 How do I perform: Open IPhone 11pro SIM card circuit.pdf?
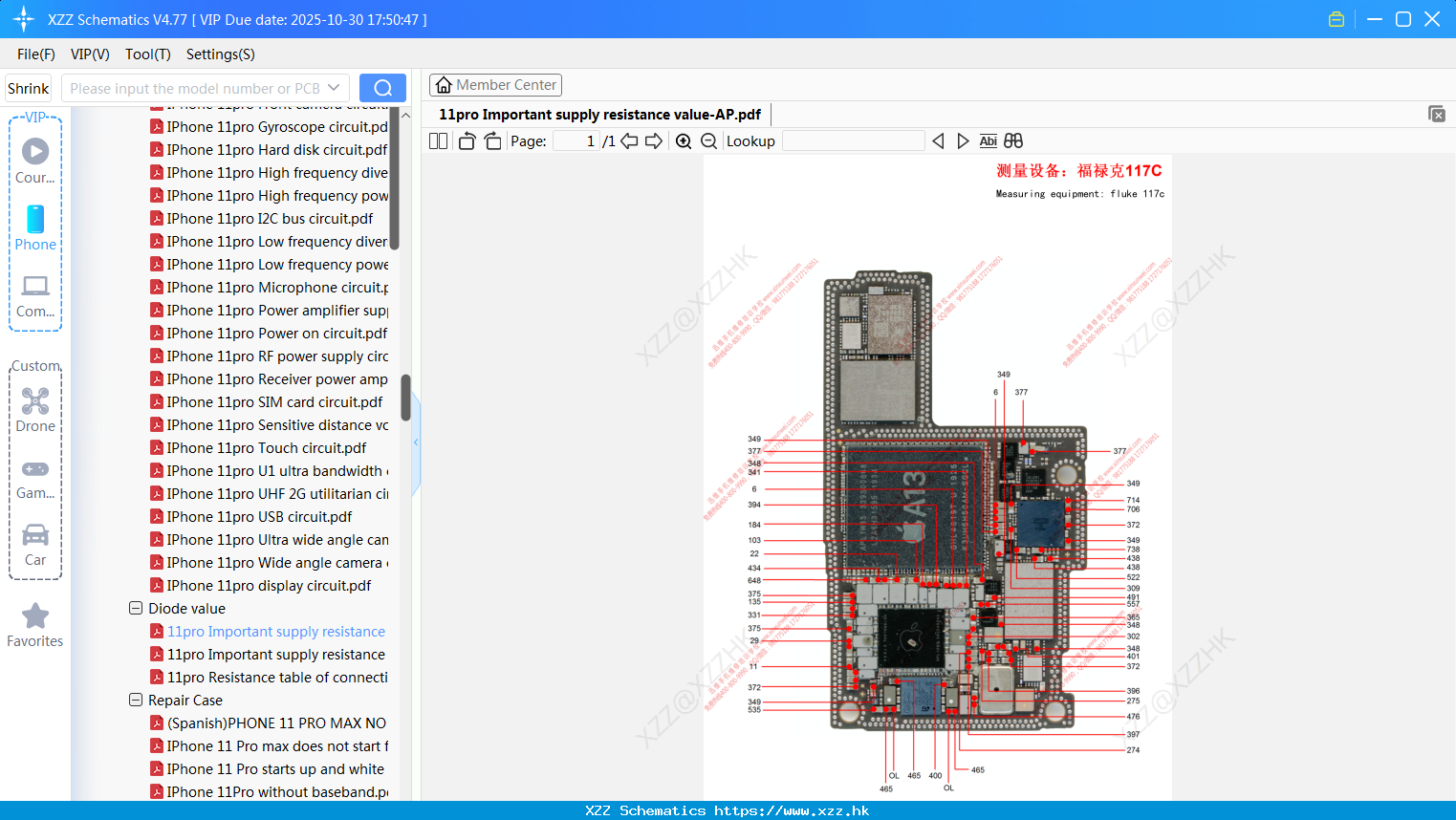(x=266, y=401)
